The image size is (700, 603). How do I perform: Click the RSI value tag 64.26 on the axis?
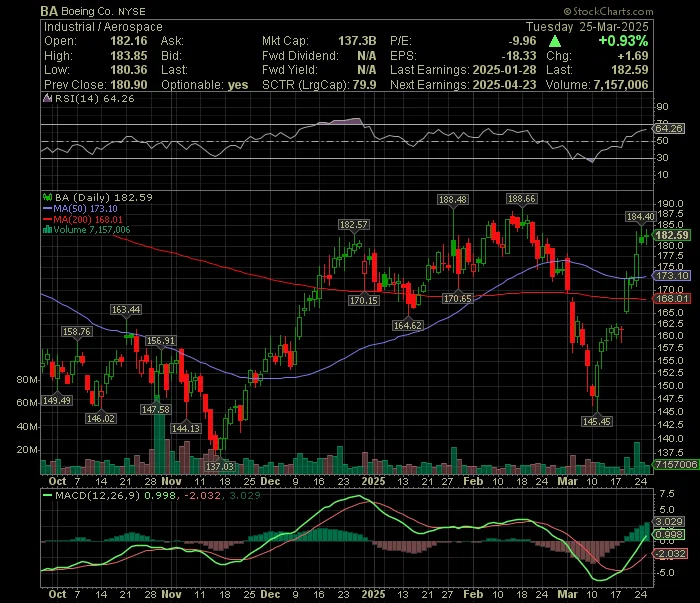(x=668, y=129)
